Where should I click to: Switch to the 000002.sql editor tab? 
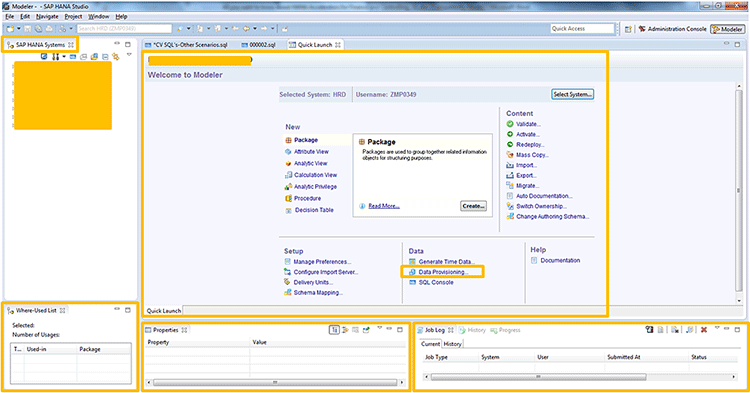pos(259,44)
